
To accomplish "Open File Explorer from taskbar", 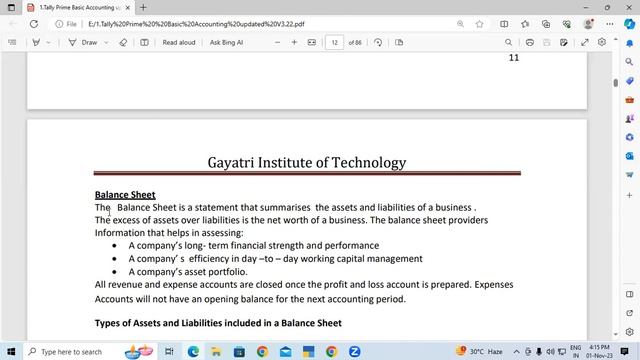I will pyautogui.click(x=216, y=351).
